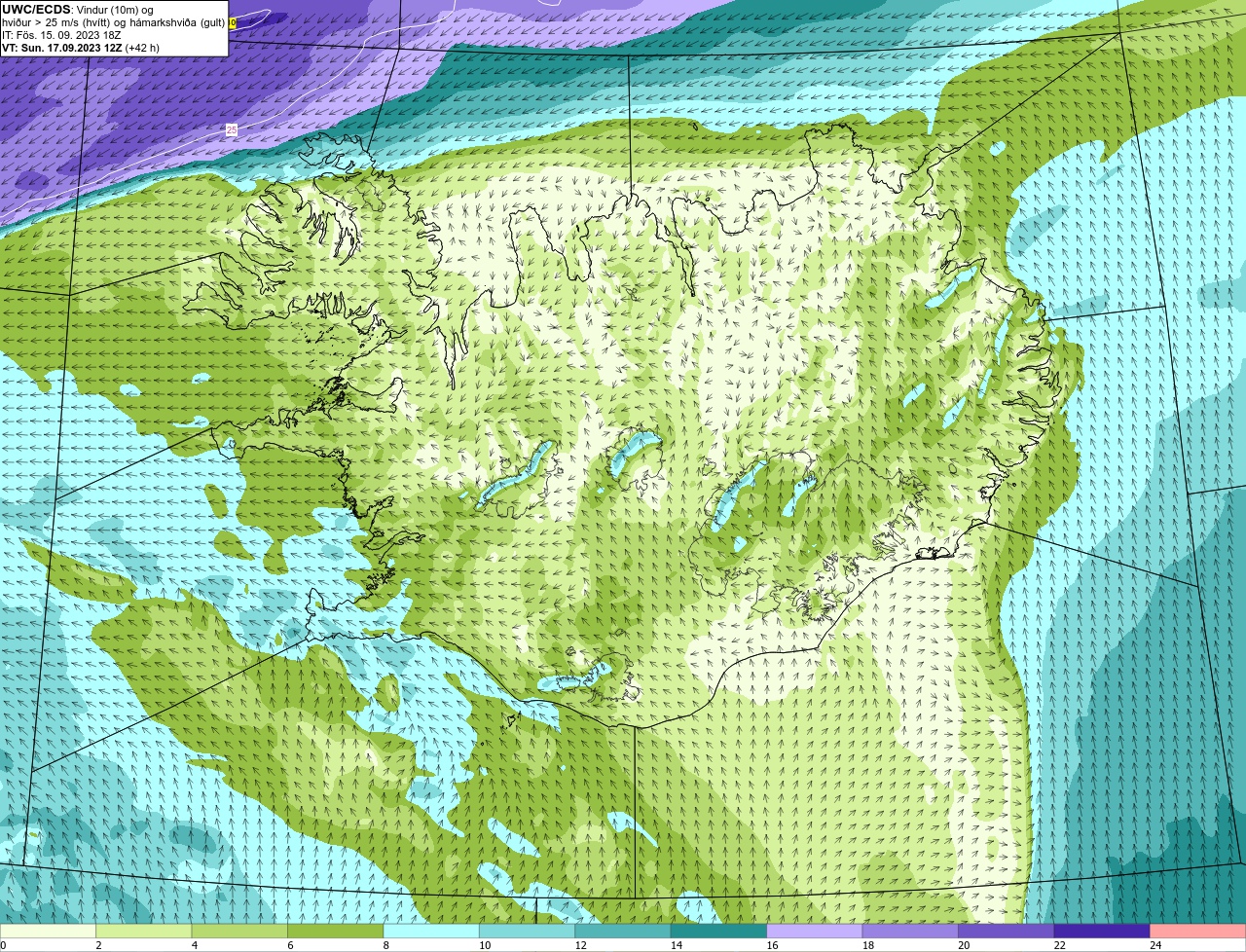The height and width of the screenshot is (952, 1246).
Task: Click the legend tick label '16'
Action: (772, 945)
